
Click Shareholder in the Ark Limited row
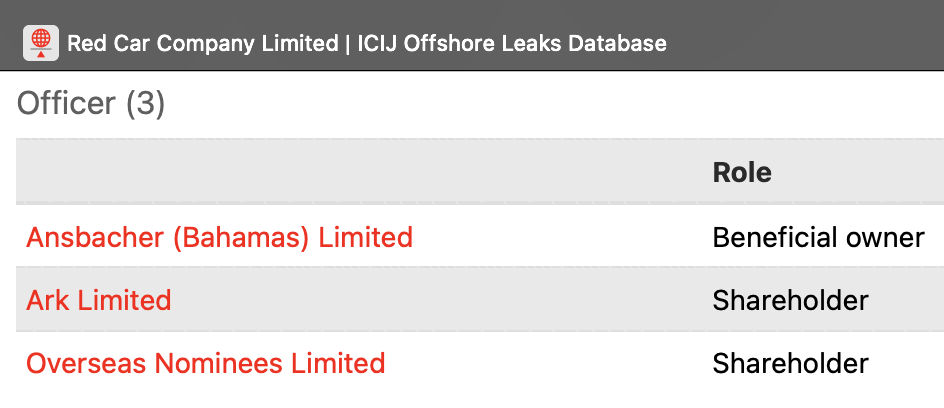[x=790, y=299]
